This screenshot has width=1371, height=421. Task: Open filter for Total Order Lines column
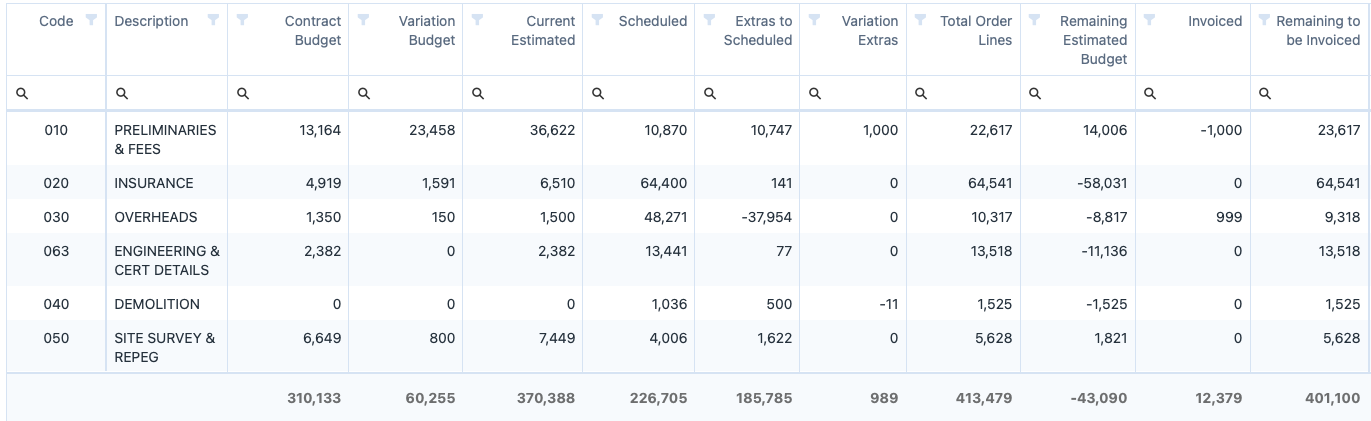921,20
